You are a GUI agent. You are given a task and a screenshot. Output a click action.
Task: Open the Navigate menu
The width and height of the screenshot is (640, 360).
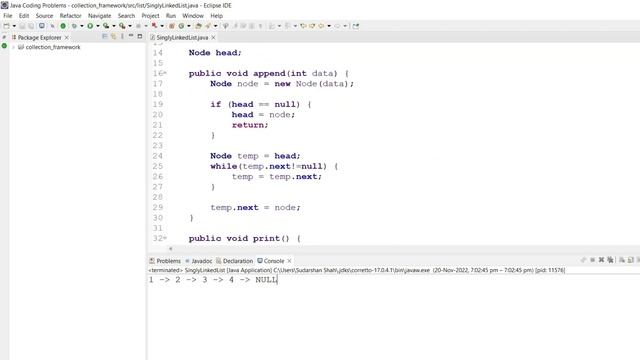pyautogui.click(x=100, y=16)
